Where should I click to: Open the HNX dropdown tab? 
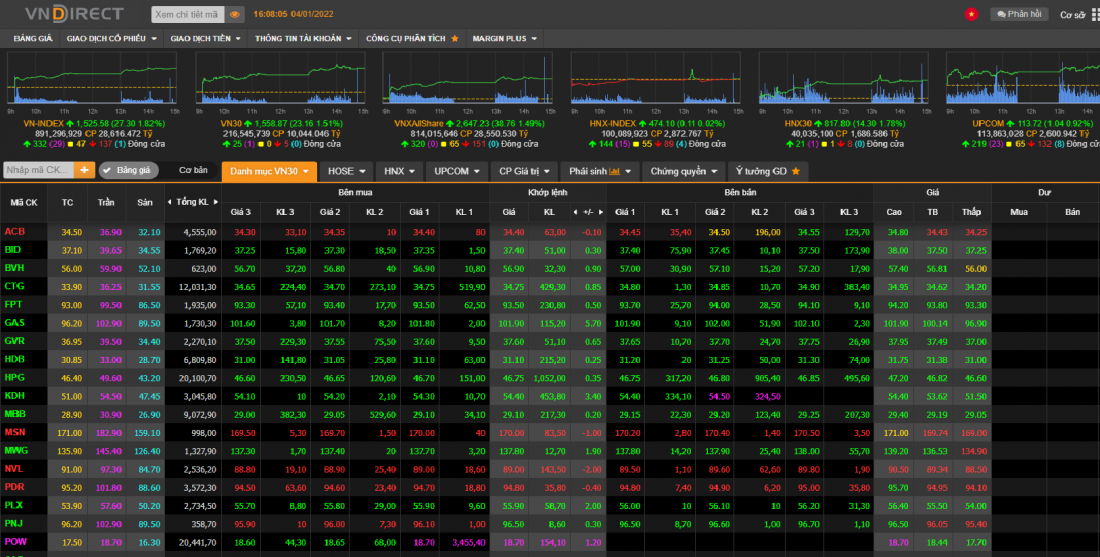(x=399, y=171)
